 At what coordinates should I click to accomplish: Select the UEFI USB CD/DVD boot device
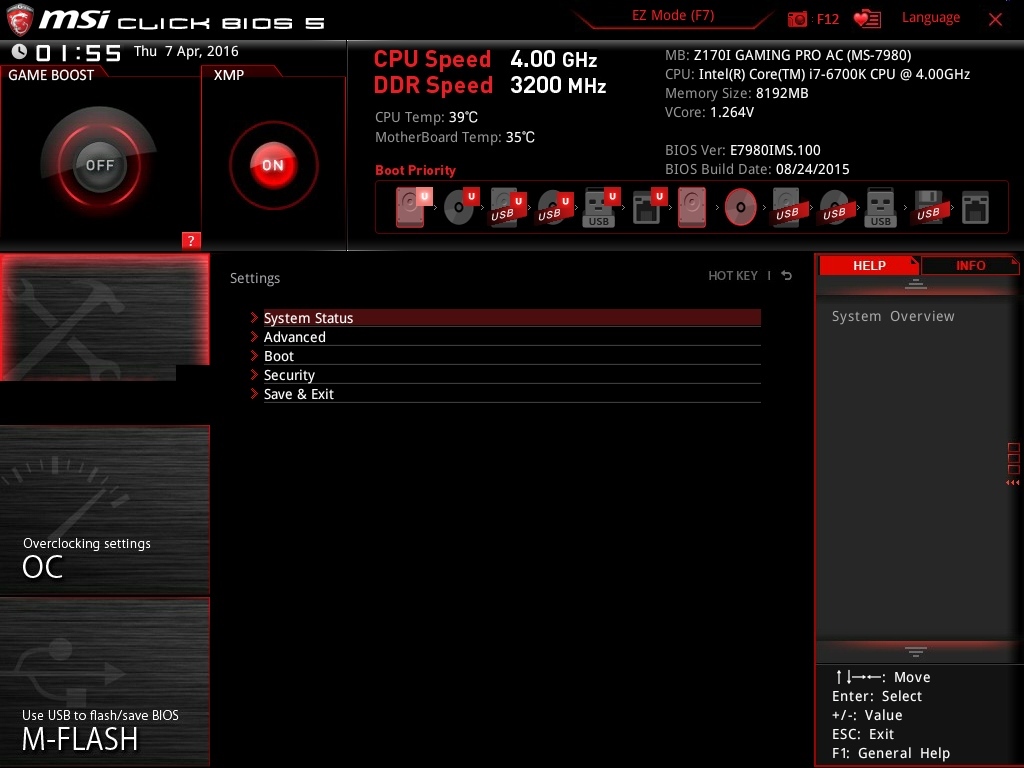tap(554, 208)
